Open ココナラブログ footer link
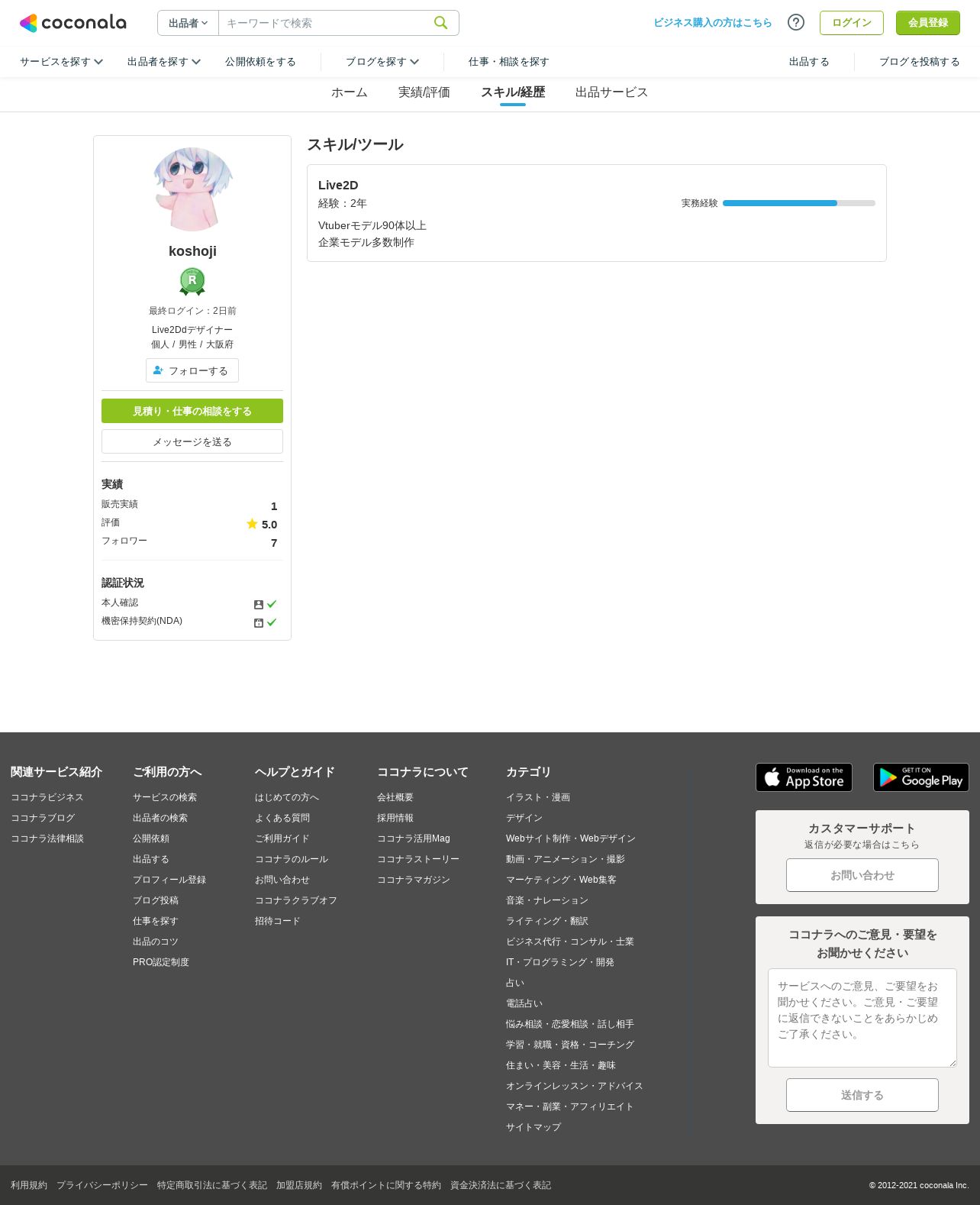Viewport: 980px width, 1205px height. [x=43, y=818]
